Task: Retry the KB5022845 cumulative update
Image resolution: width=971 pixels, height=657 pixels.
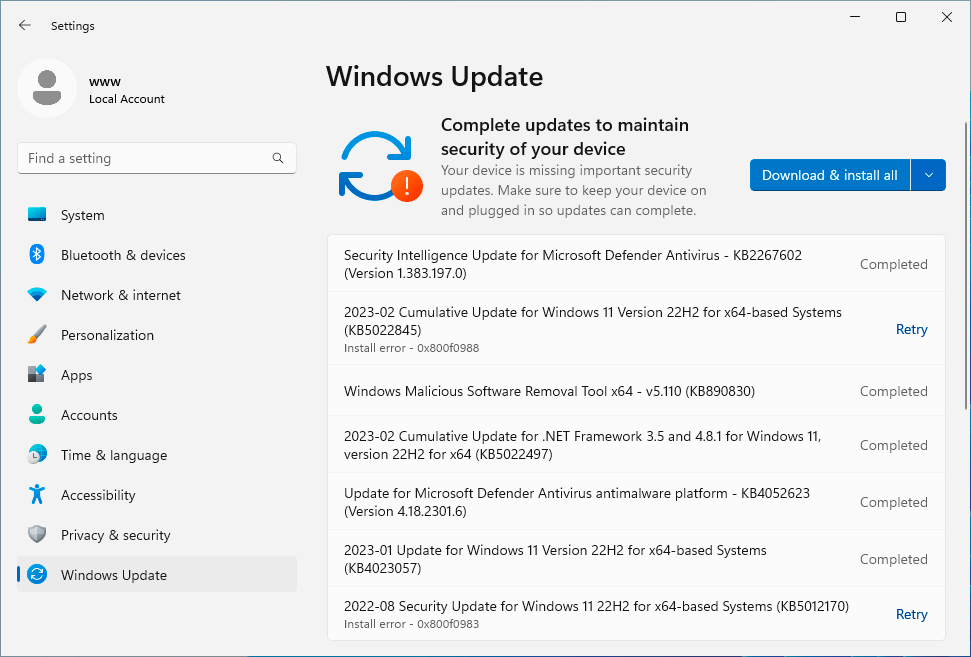Action: [911, 329]
